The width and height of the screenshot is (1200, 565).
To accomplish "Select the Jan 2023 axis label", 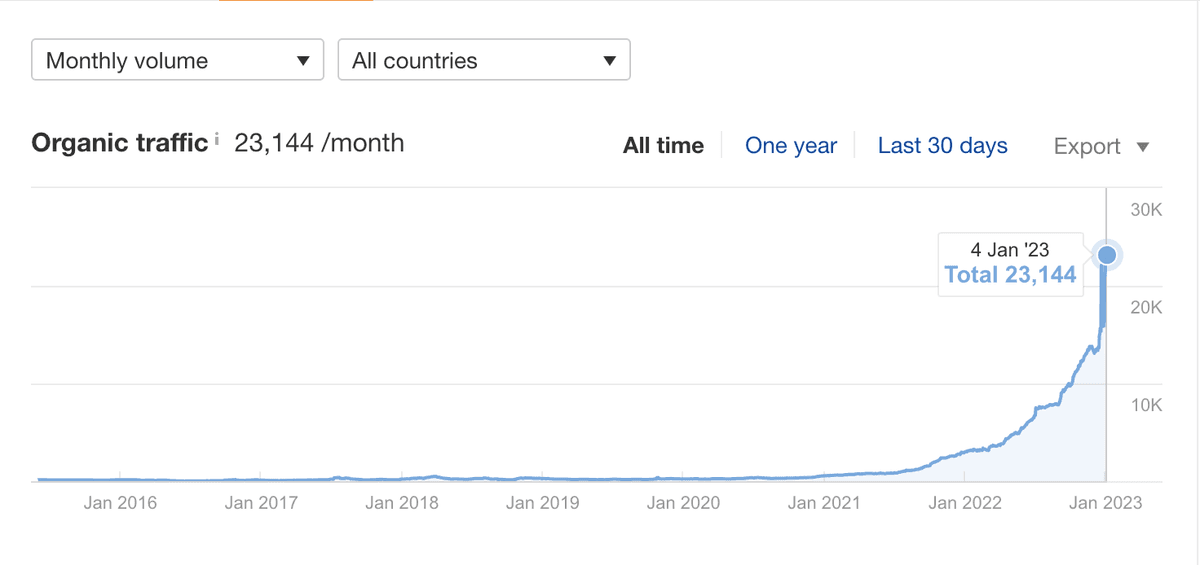I will point(1105,503).
